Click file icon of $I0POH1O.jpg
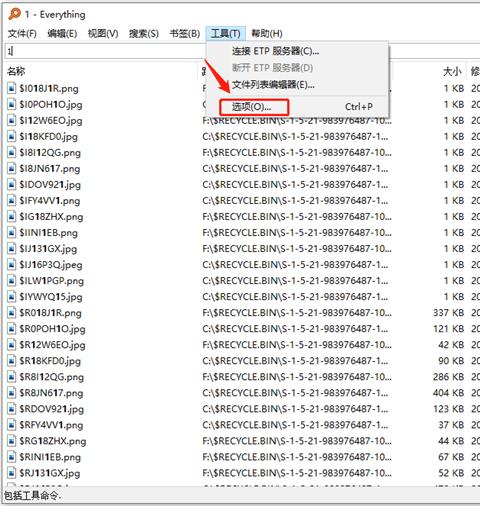480x506 pixels. coord(12,104)
